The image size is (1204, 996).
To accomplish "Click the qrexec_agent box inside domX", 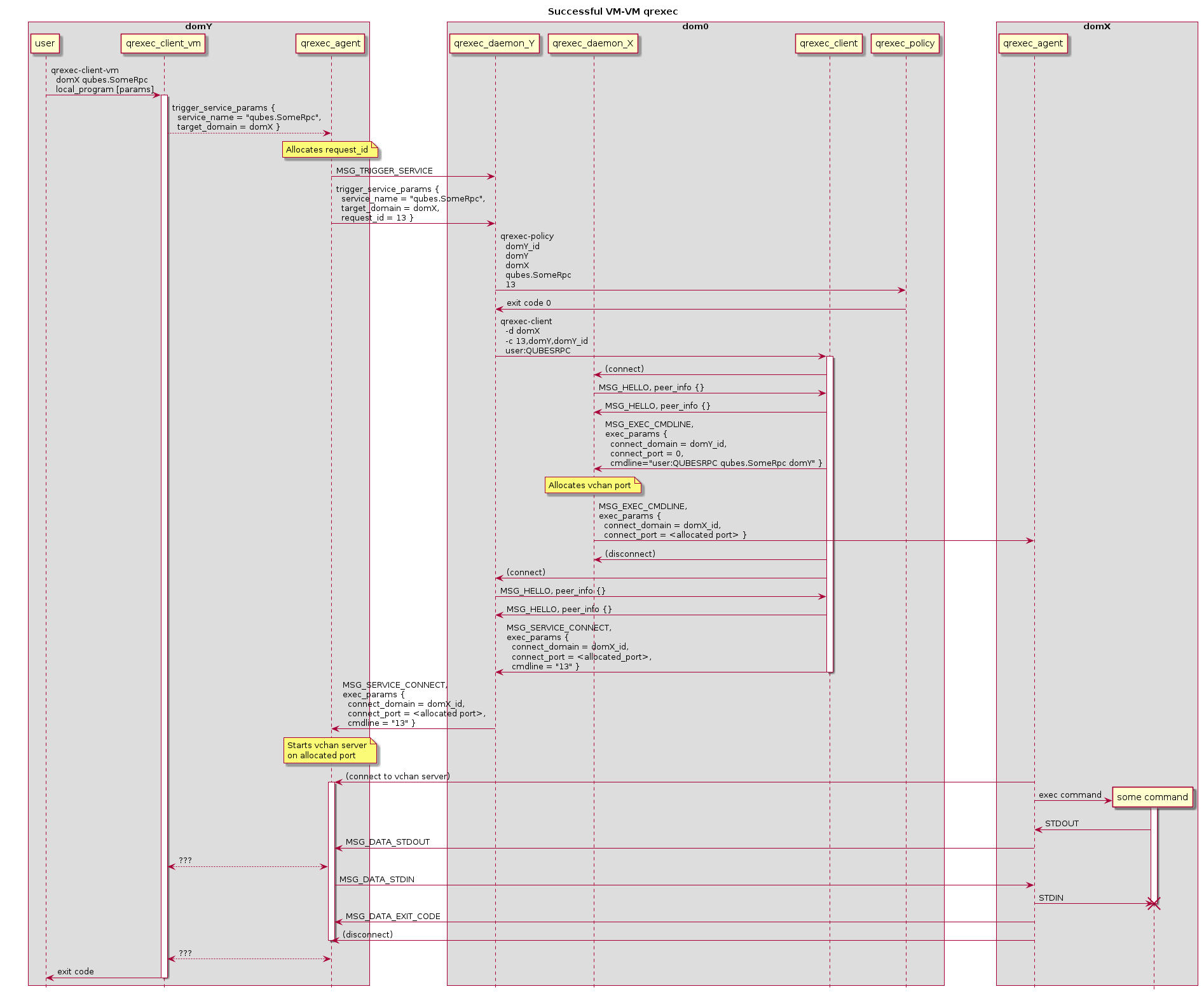I will point(1032,44).
